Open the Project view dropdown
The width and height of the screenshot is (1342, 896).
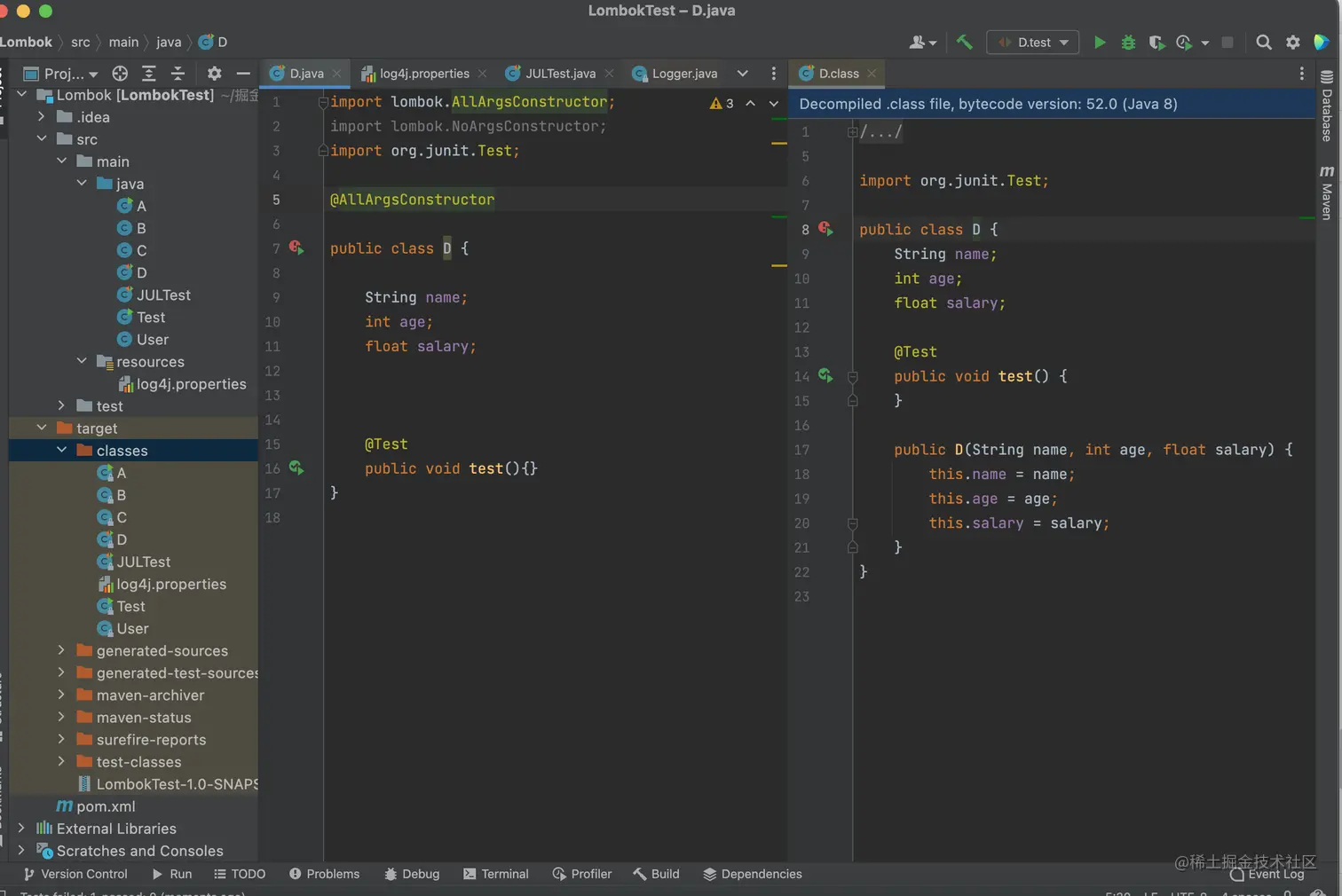tap(61, 74)
